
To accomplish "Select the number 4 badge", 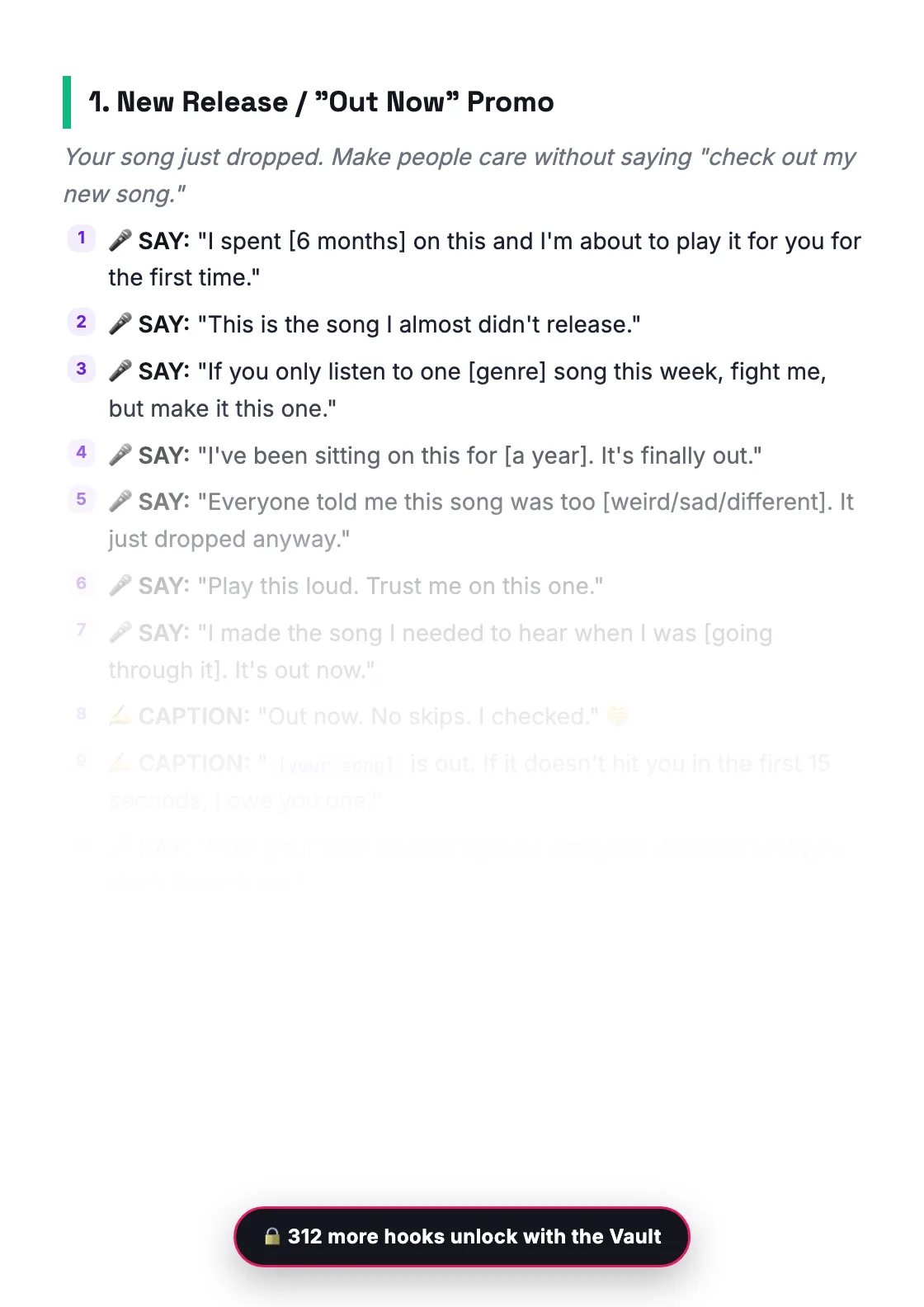I will 81,452.
